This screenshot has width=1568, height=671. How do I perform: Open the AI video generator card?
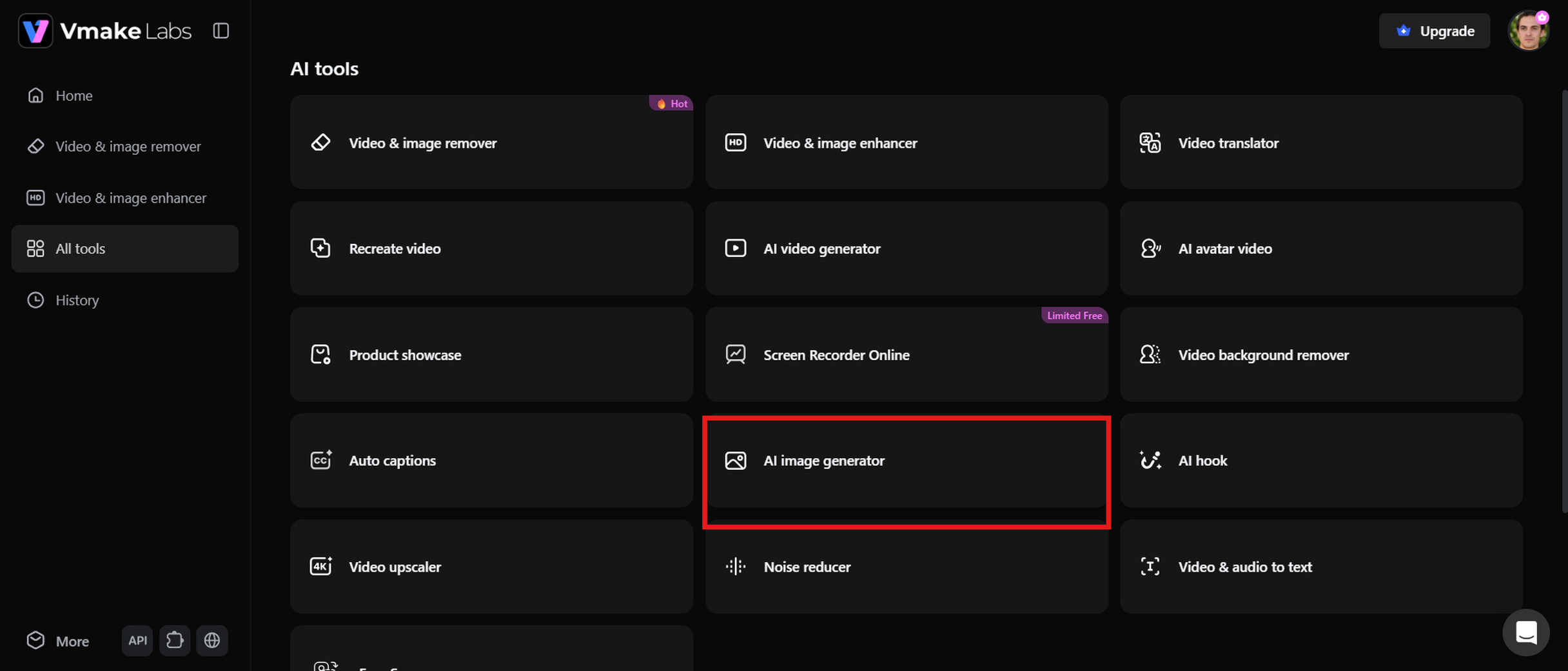(906, 248)
